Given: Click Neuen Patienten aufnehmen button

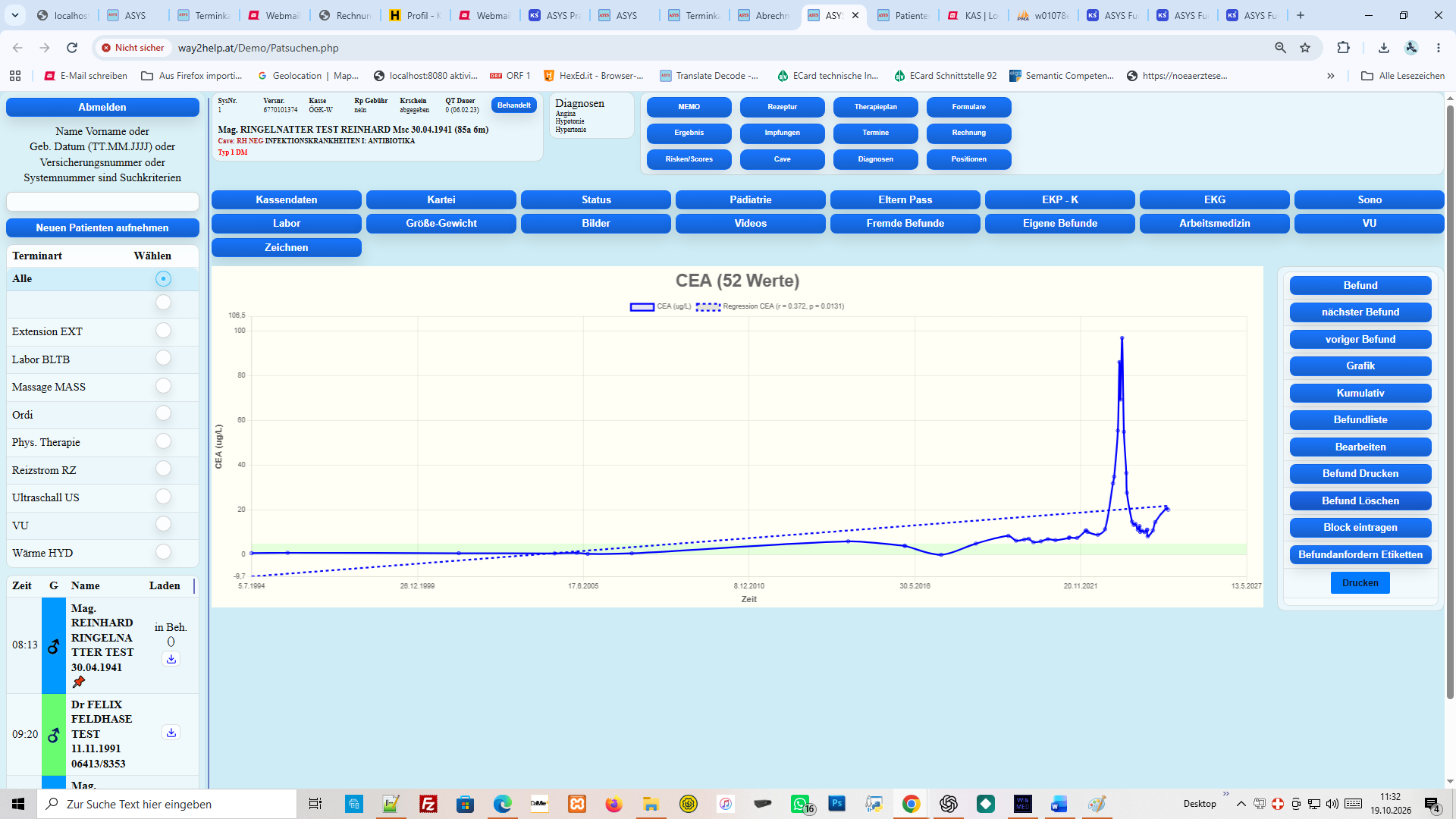Looking at the screenshot, I should click(102, 228).
